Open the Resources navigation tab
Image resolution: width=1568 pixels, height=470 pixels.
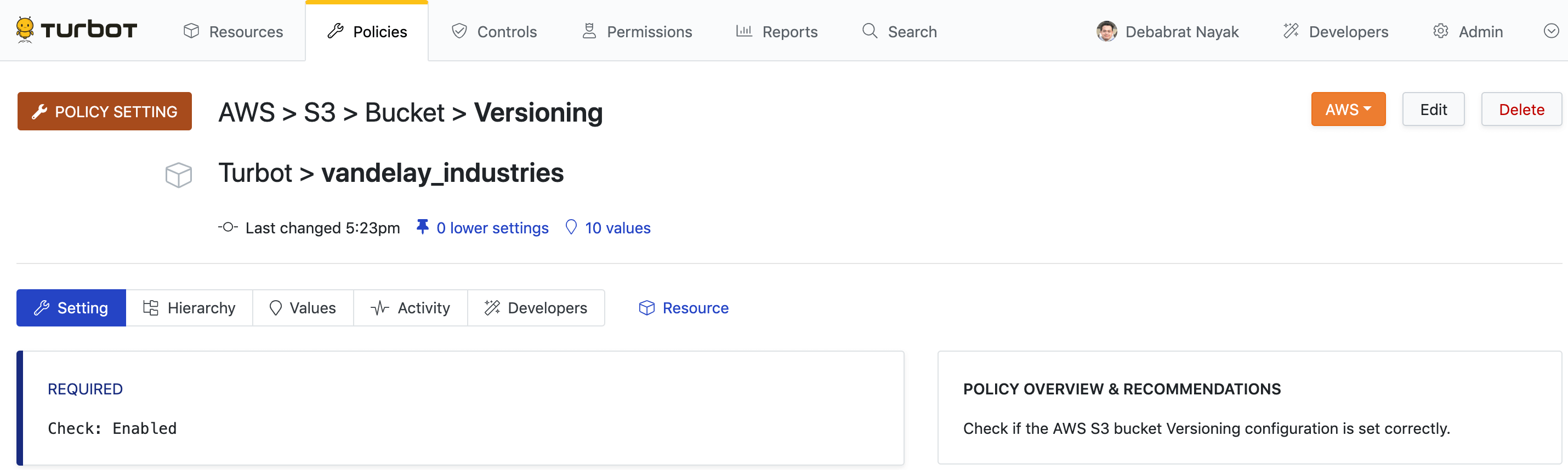coord(234,32)
